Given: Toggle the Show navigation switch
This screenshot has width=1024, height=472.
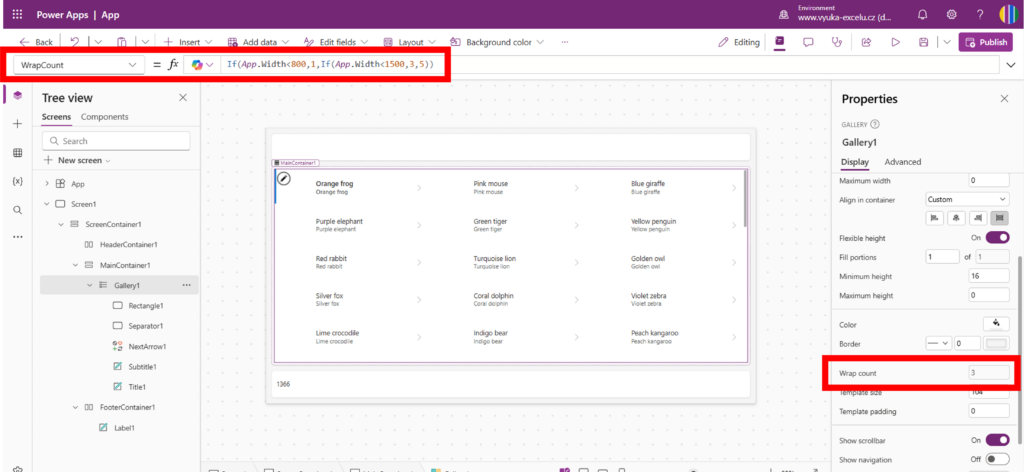Looking at the screenshot, I should [997, 459].
